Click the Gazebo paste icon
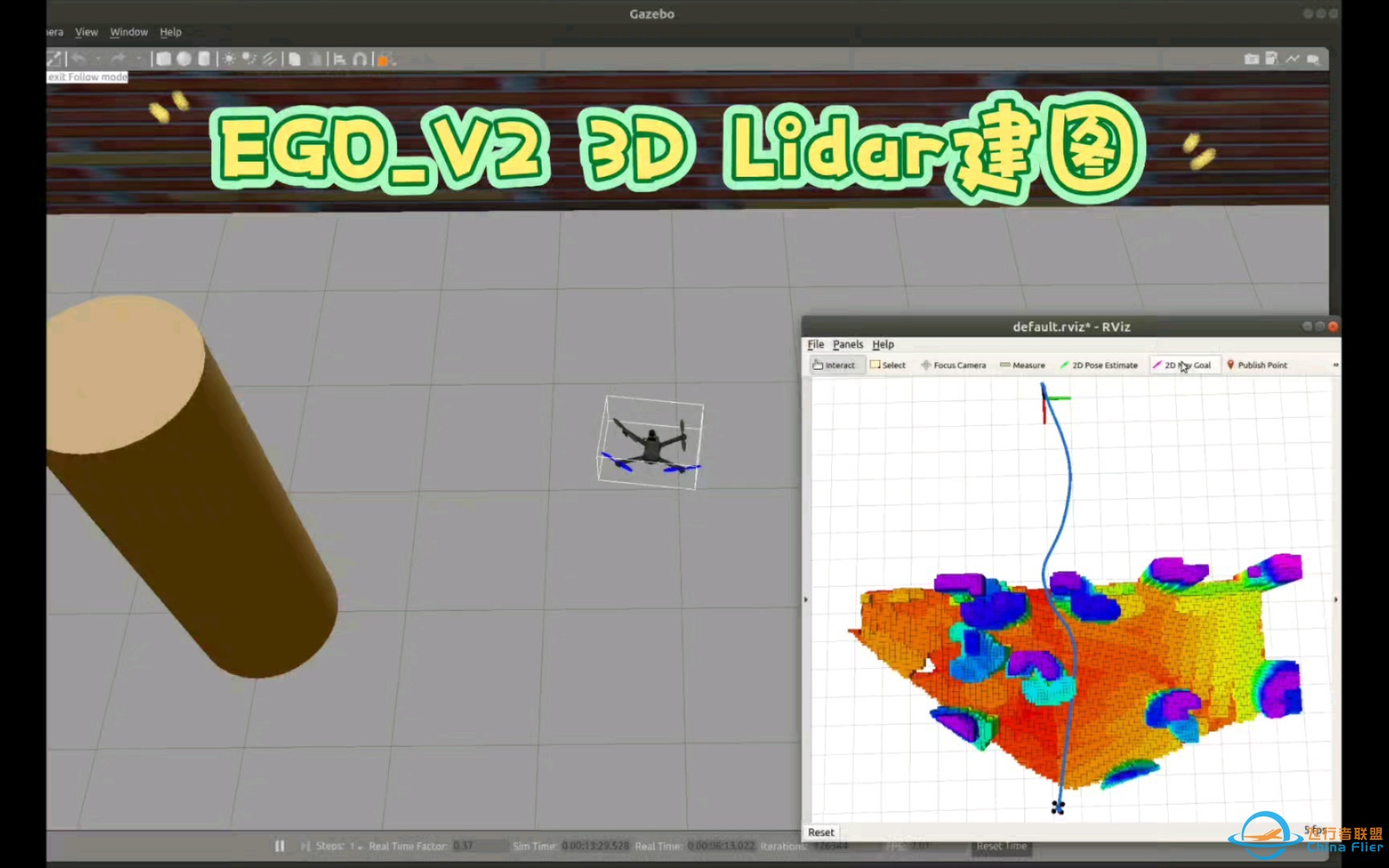The width and height of the screenshot is (1389, 868). [317, 59]
